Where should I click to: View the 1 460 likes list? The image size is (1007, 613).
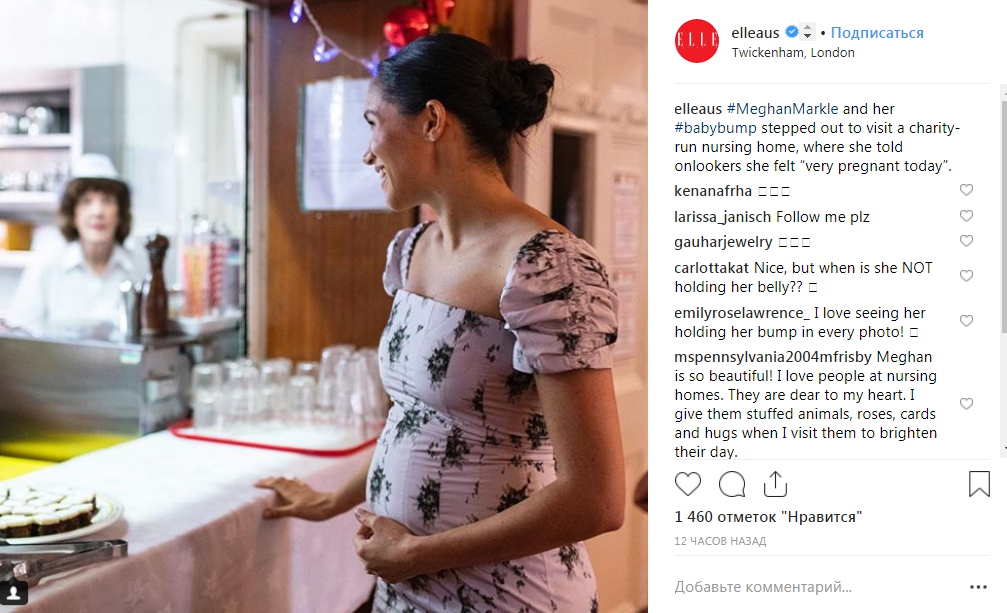coord(768,517)
